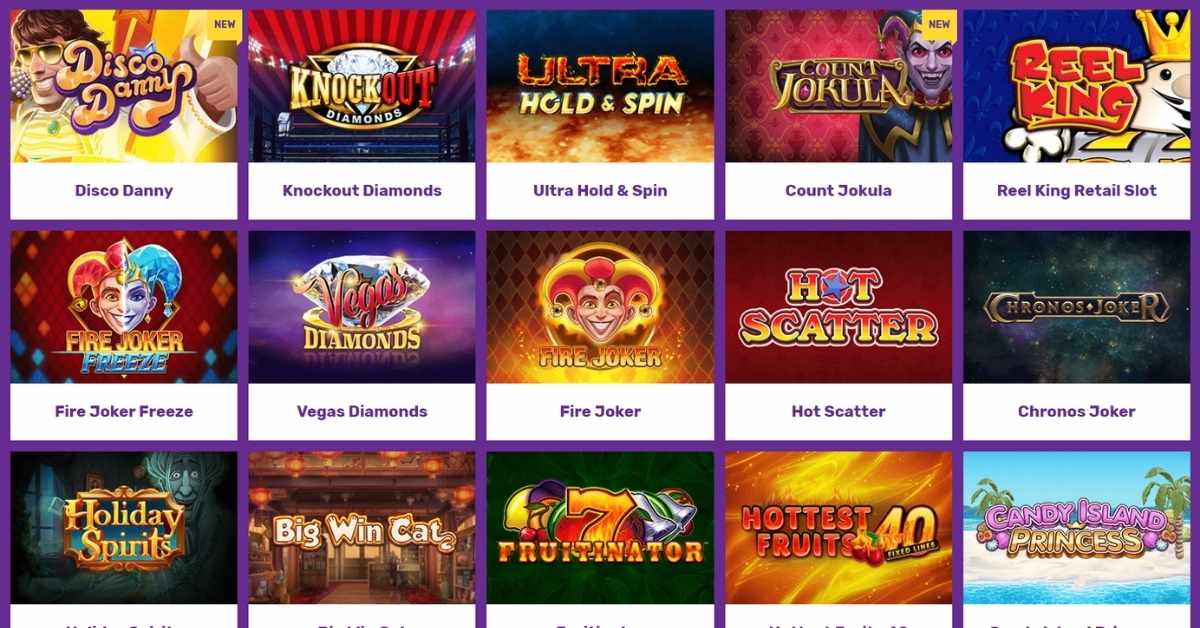Open the Count Jokula vampire artwork
The image size is (1200, 628).
click(838, 86)
